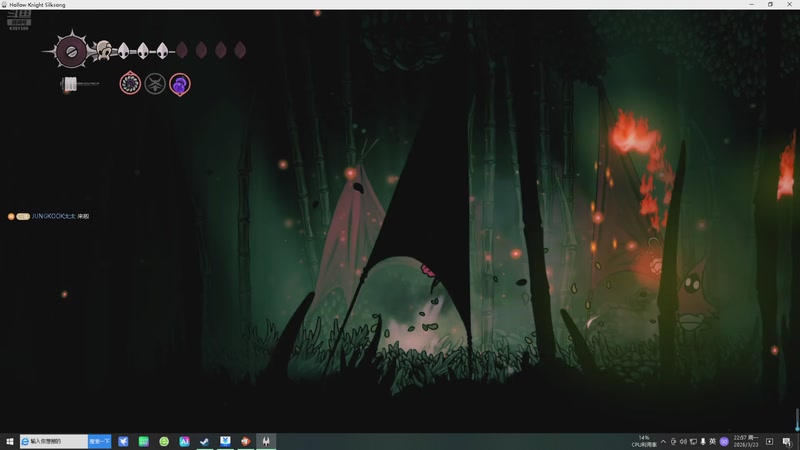This screenshot has height=450, width=800.
Task: Open Steam from the taskbar
Action: pos(205,441)
